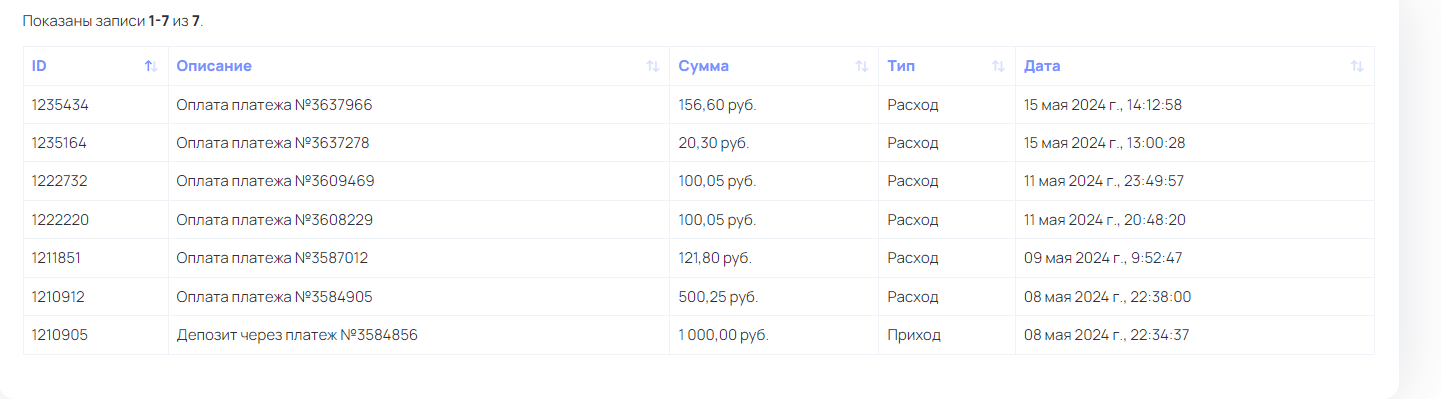Viewport: 1441px width, 399px height.
Task: Select payment №3609469 row
Action: click(x=699, y=181)
